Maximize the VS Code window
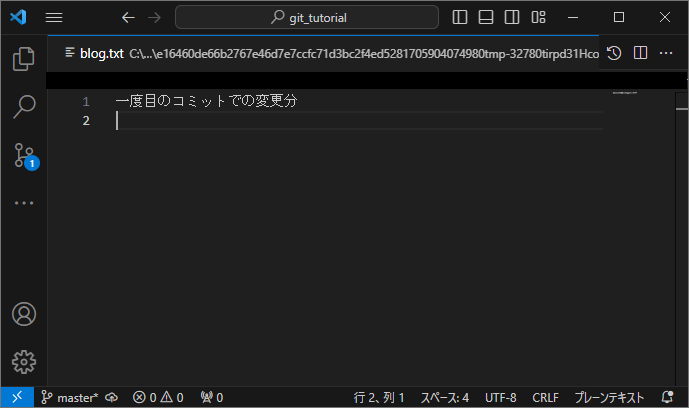This screenshot has height=408, width=689. [x=619, y=18]
